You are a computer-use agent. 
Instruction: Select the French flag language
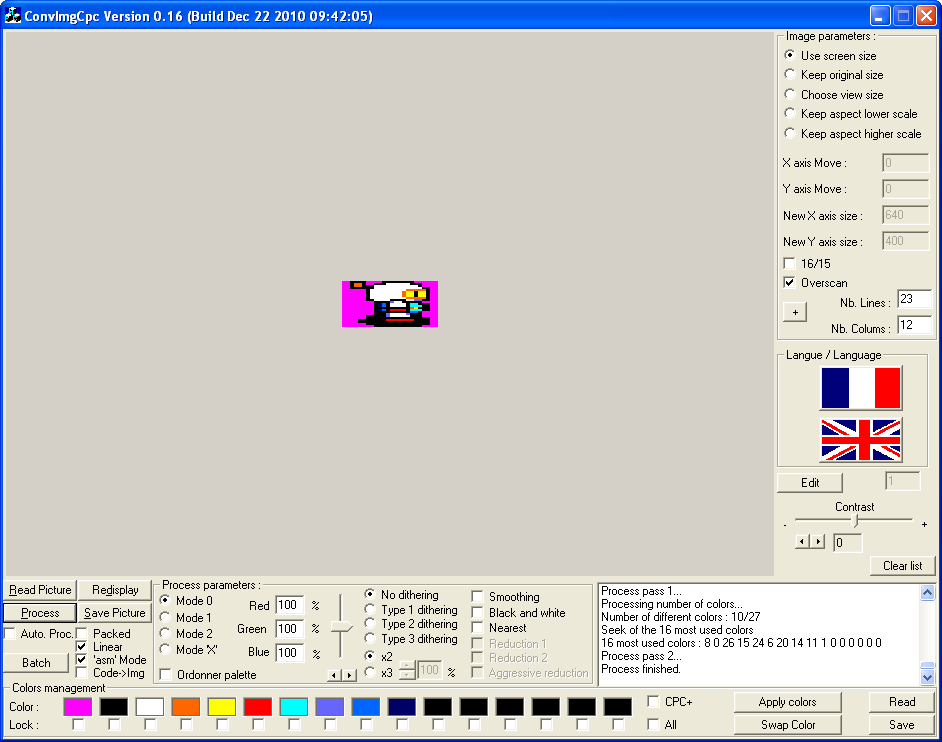point(861,388)
